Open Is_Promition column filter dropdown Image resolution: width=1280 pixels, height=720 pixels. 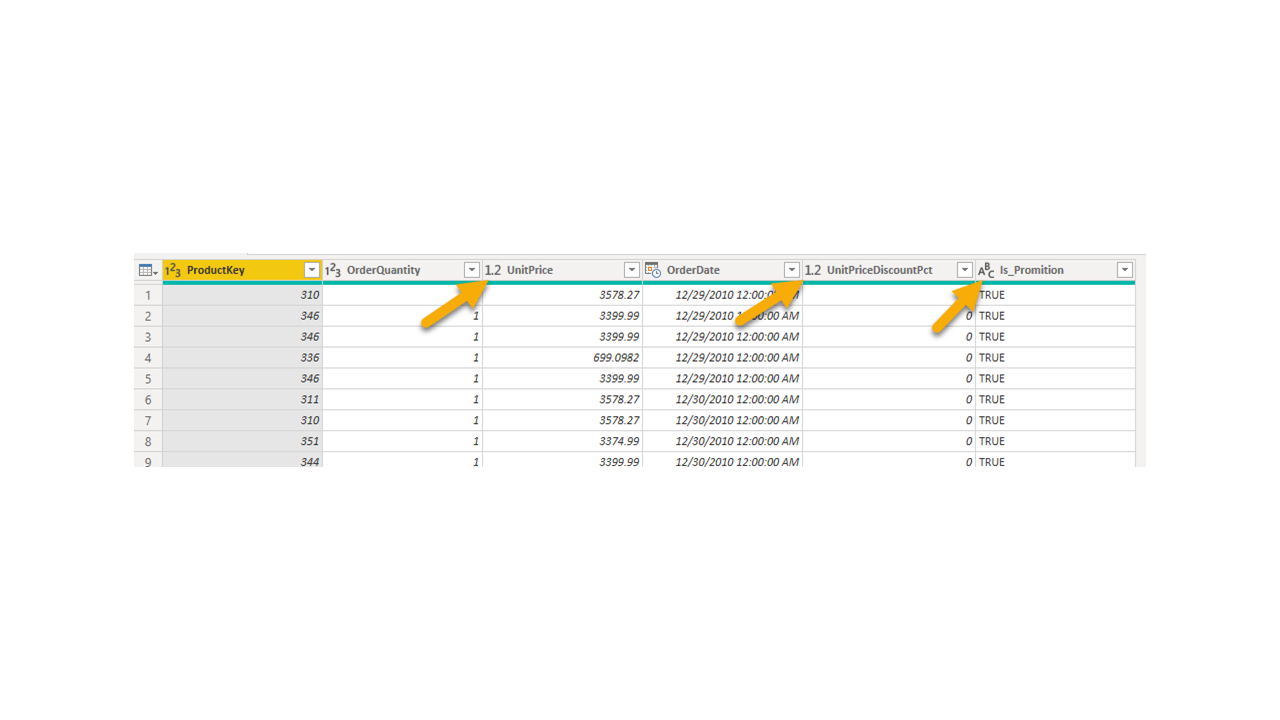pyautogui.click(x=1125, y=270)
